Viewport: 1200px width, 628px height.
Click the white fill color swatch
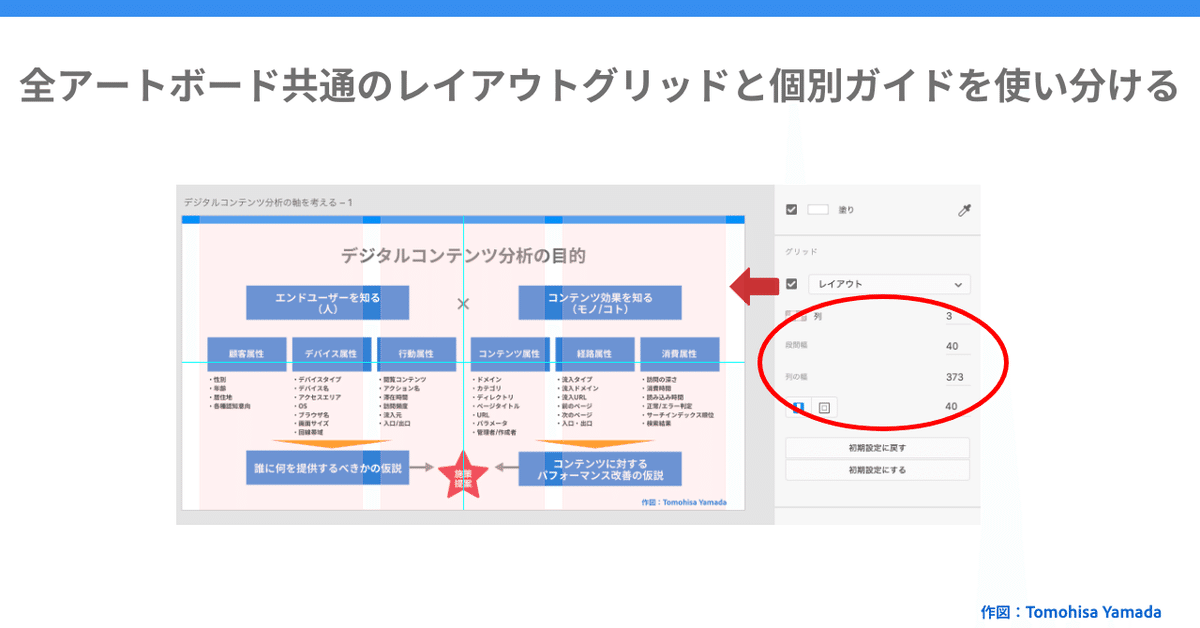click(x=818, y=209)
